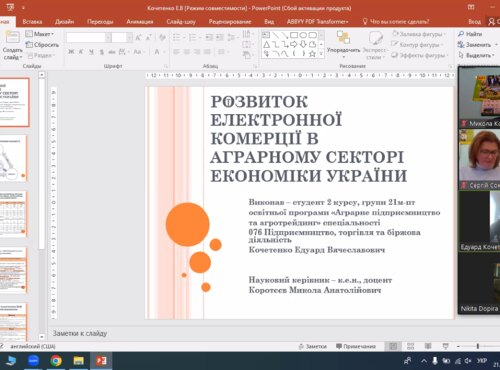
Task: Increase font size with the larger A icon
Action: click(x=138, y=38)
